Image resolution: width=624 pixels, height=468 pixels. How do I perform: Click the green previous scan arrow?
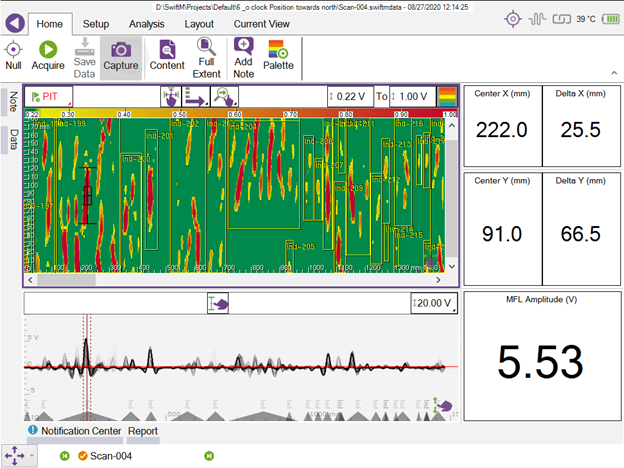pos(64,457)
